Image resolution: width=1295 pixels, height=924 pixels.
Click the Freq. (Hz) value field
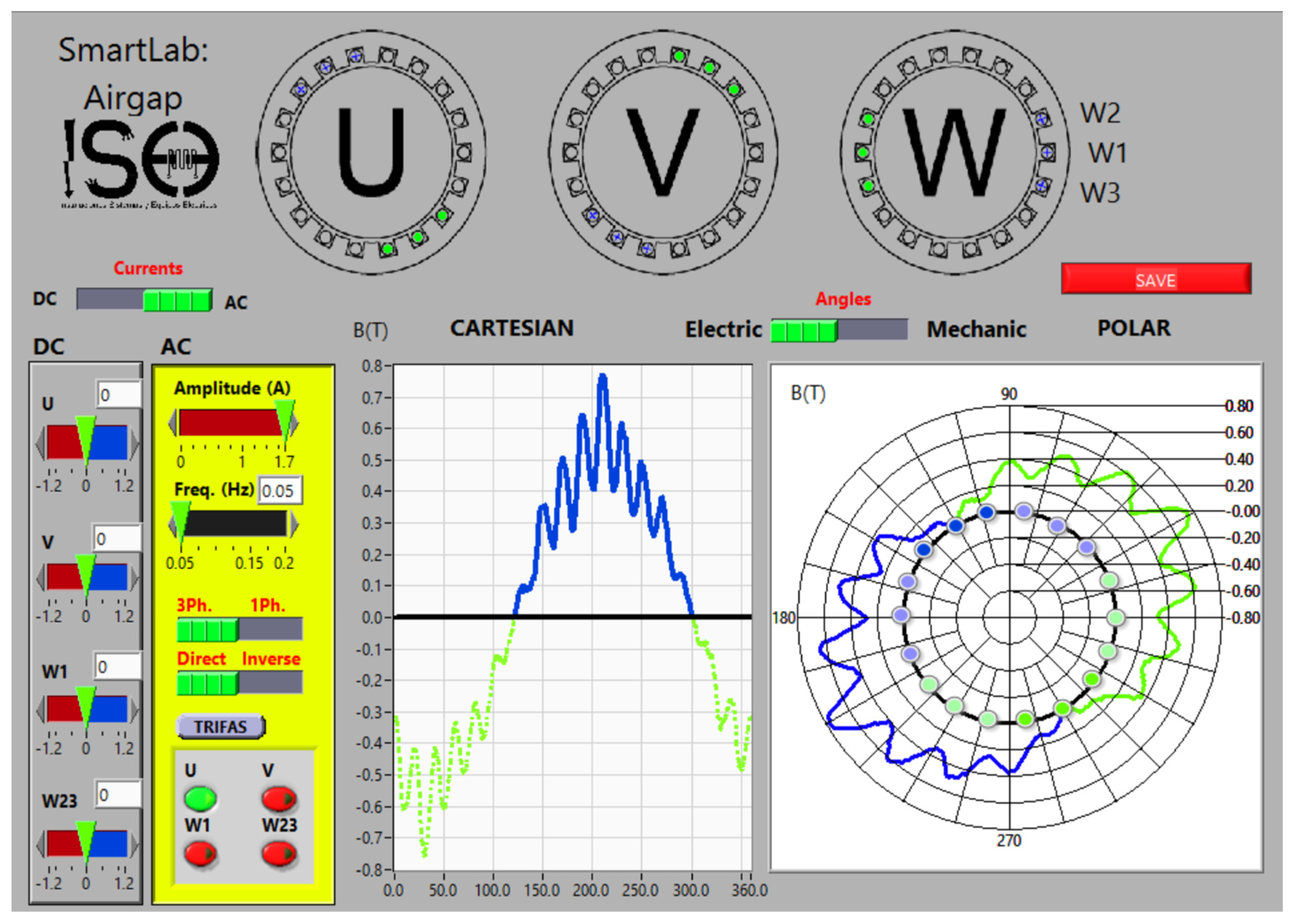click(x=280, y=491)
